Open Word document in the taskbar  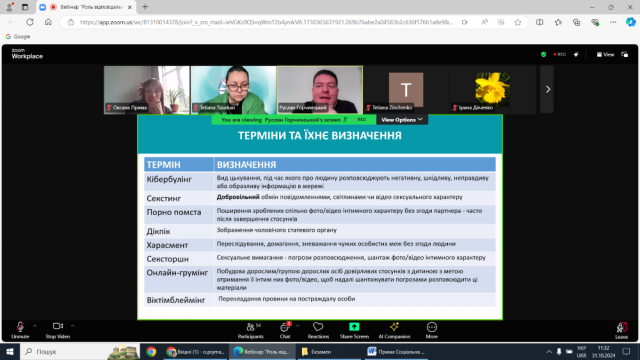pyautogui.click(x=396, y=351)
